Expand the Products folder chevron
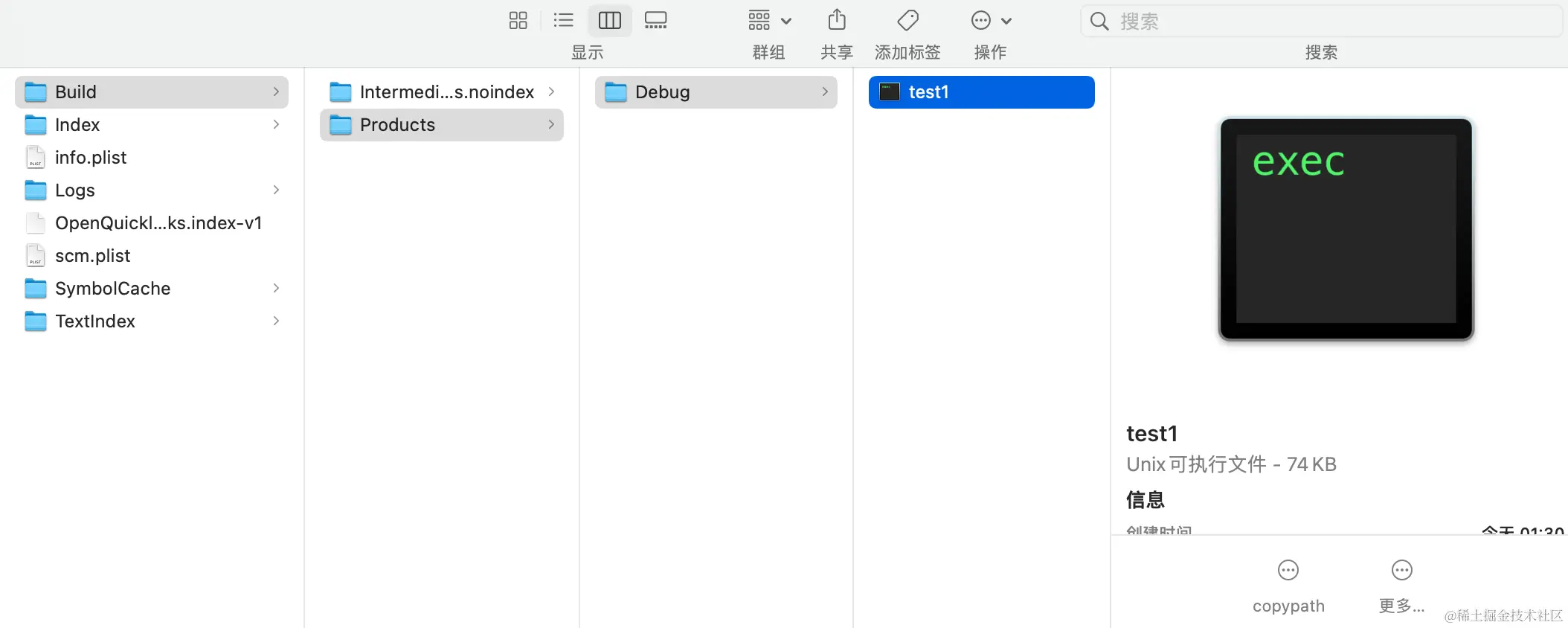This screenshot has height=628, width=1568. (x=551, y=124)
